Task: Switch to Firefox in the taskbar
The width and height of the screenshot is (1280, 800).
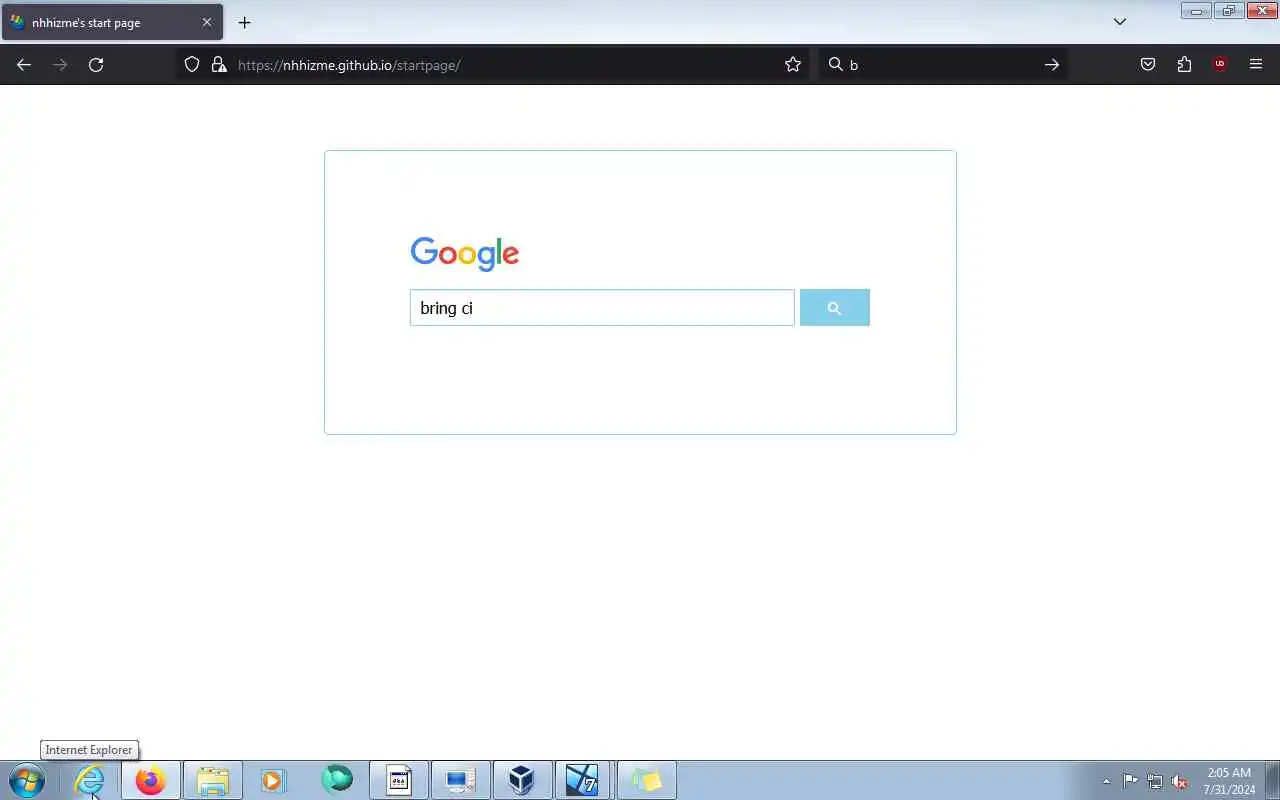Action: [151, 780]
